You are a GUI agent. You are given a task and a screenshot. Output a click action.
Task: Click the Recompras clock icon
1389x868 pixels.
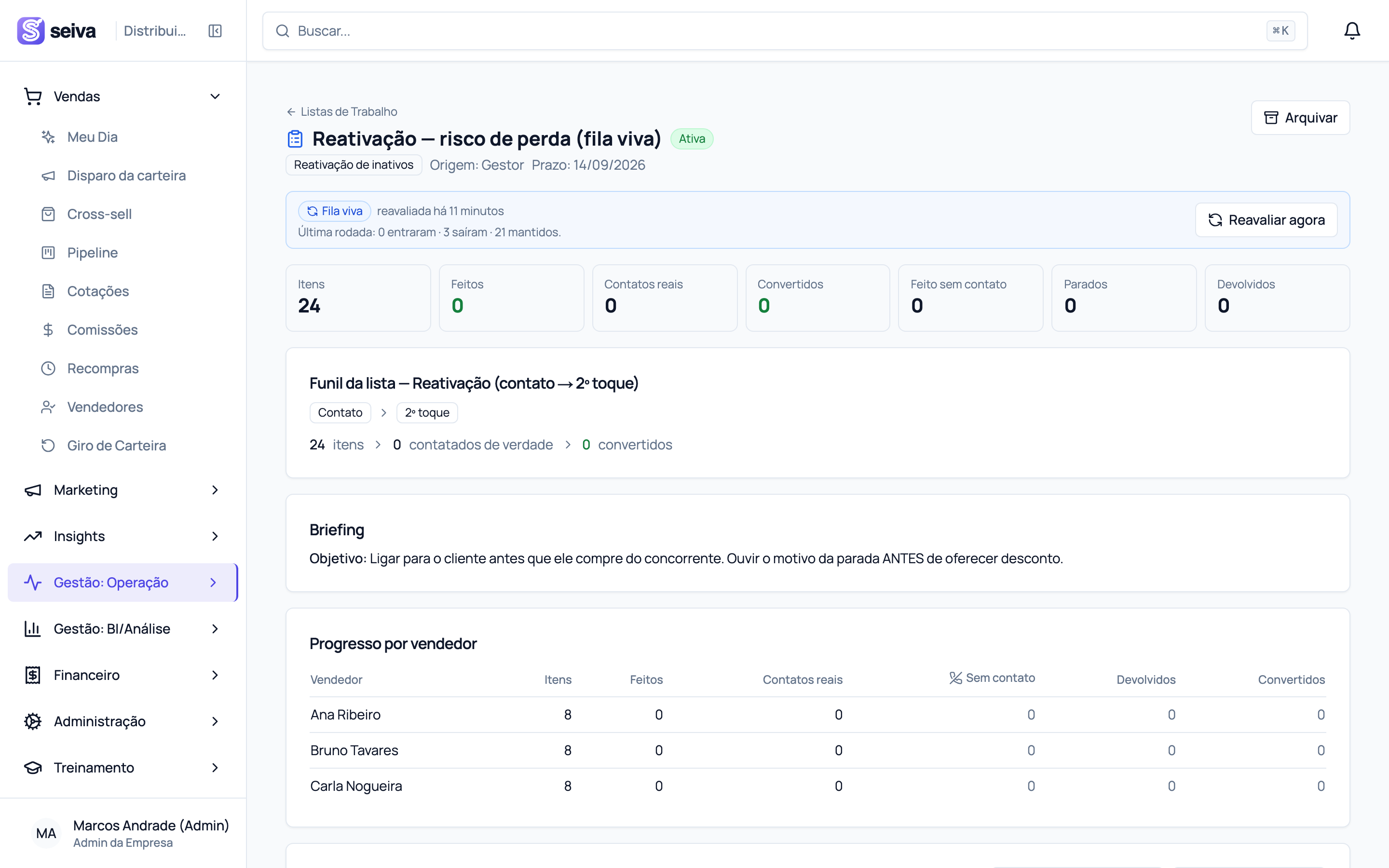[x=48, y=368]
